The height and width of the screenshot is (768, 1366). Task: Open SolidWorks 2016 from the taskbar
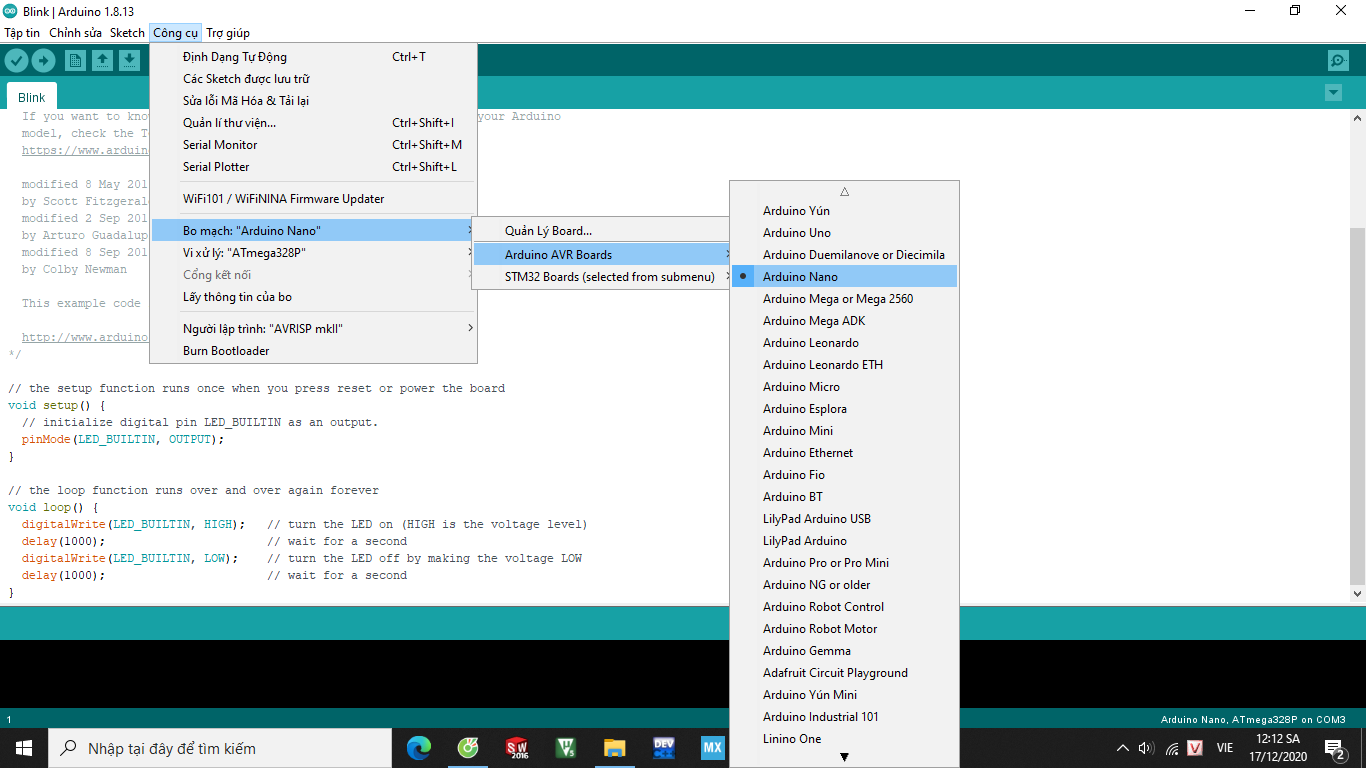point(517,748)
